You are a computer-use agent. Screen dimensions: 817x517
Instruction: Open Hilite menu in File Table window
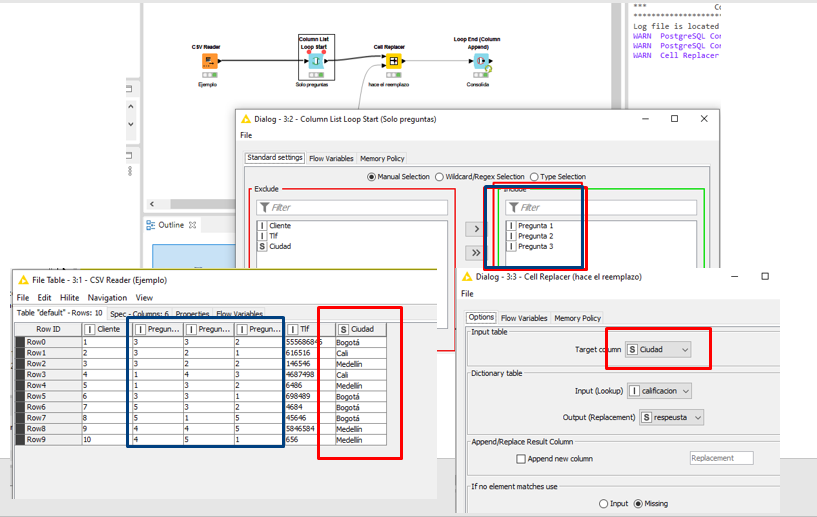[69, 298]
